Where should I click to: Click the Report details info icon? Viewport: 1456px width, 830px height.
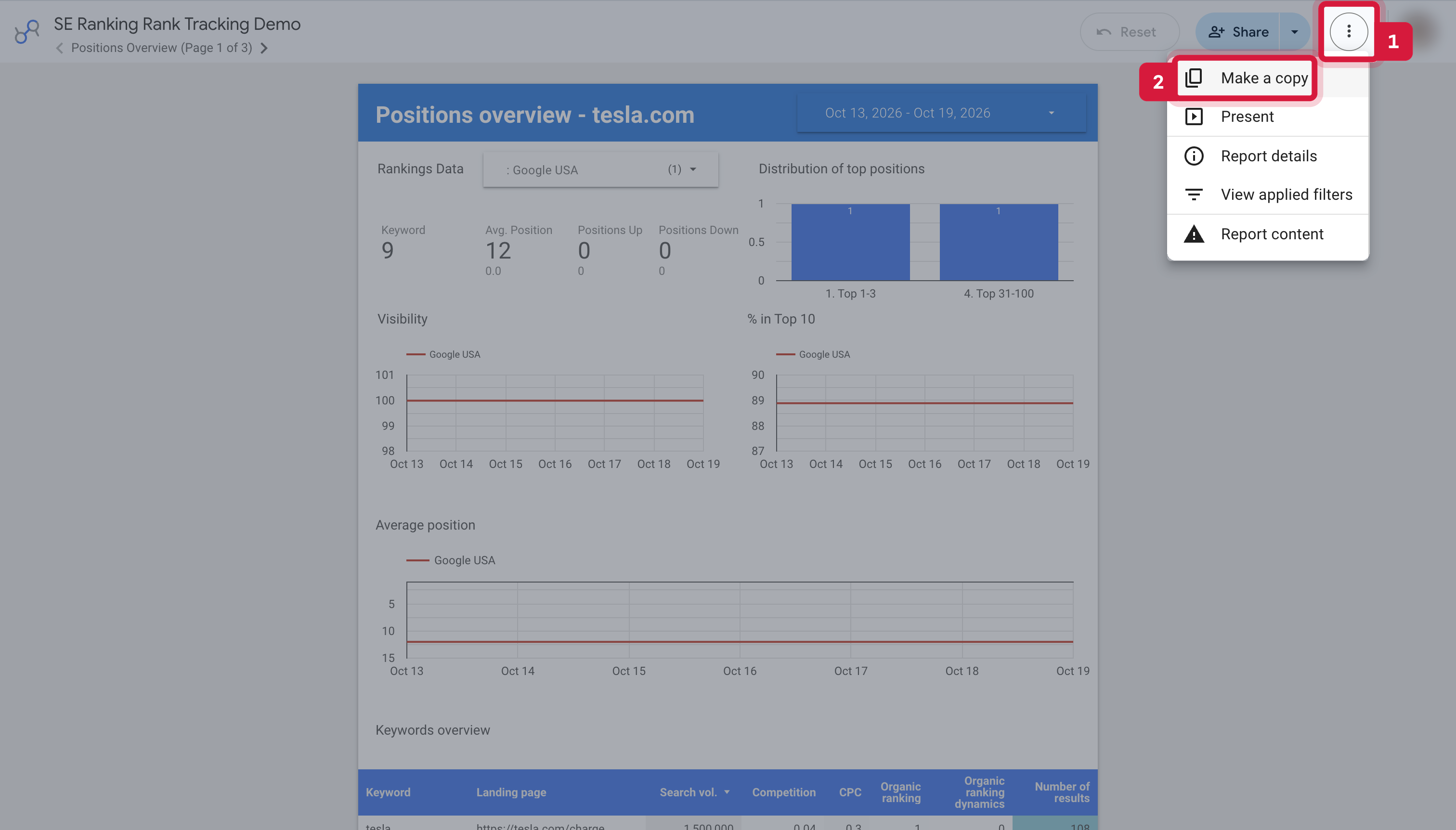click(x=1194, y=156)
